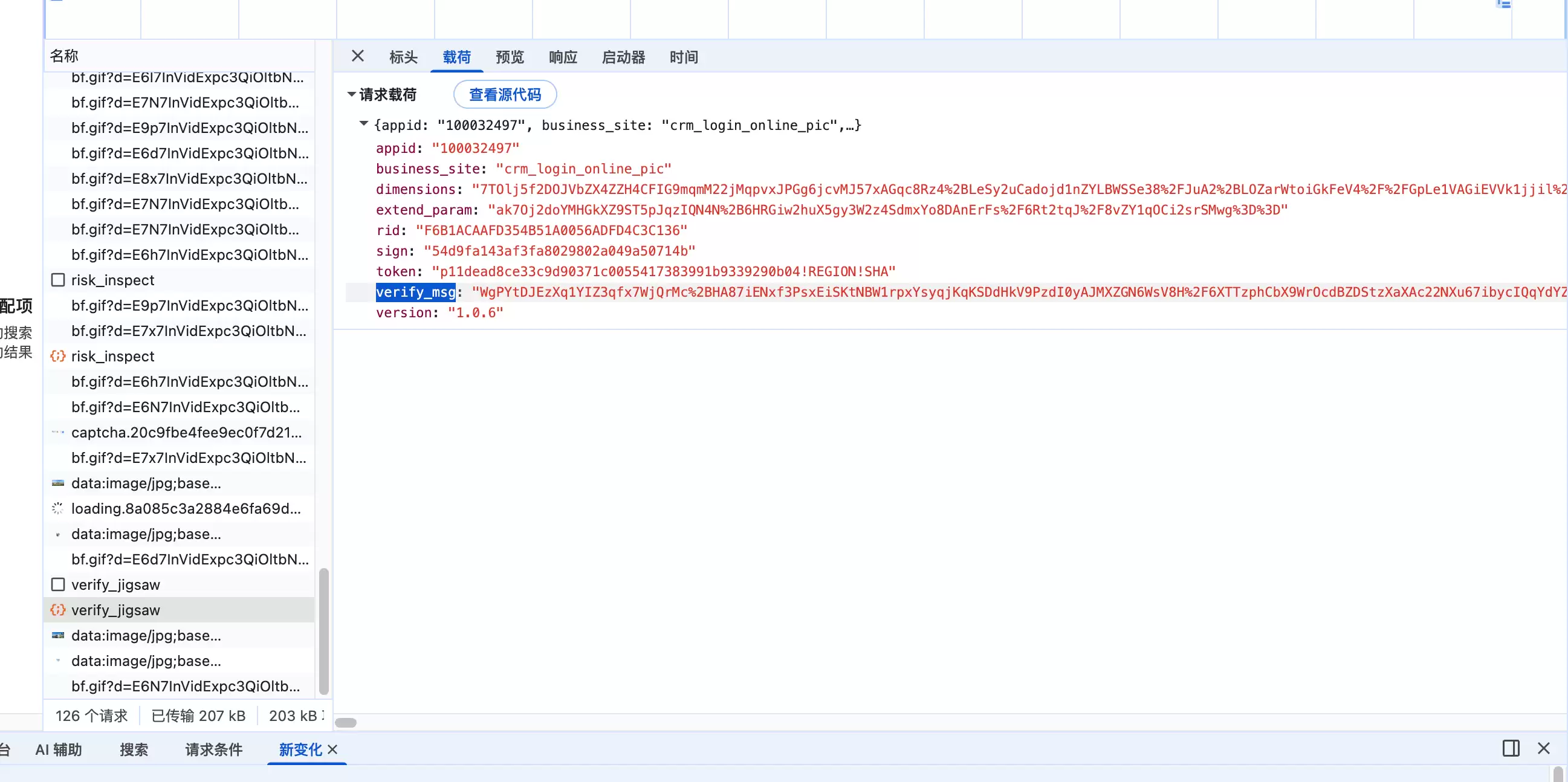Click the 查看源代码 button
The image size is (1568, 782).
505,94
